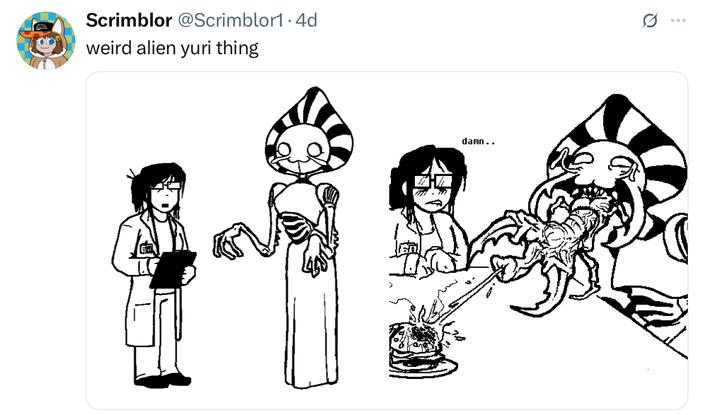Click the "weird alien yuri thing" text

click(172, 48)
